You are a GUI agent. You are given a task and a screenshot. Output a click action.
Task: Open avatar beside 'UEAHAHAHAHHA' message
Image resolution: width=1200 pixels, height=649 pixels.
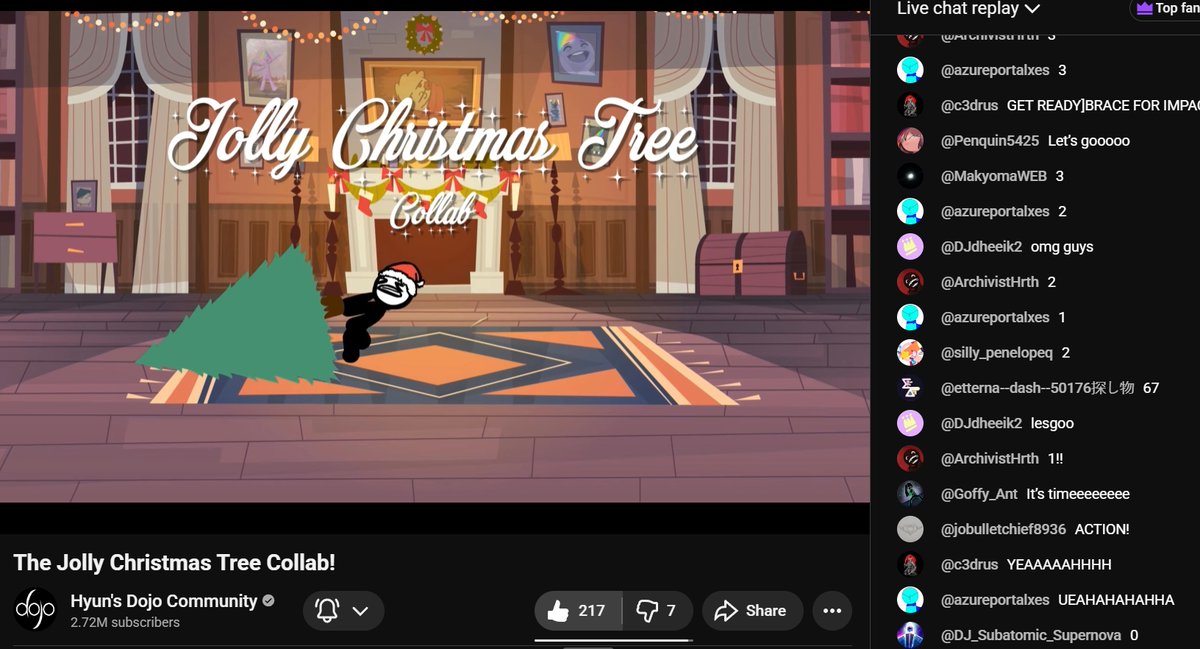(x=910, y=600)
